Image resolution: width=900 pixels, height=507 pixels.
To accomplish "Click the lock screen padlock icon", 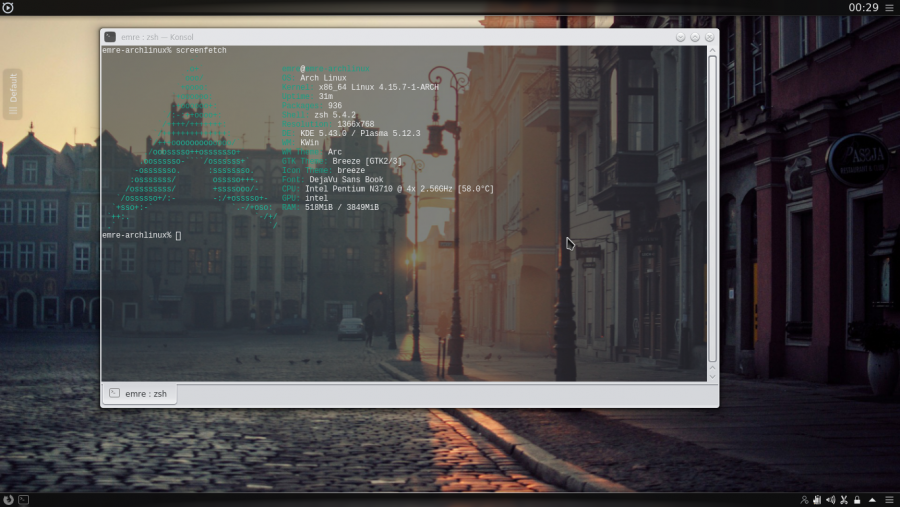I will pyautogui.click(x=857, y=500).
